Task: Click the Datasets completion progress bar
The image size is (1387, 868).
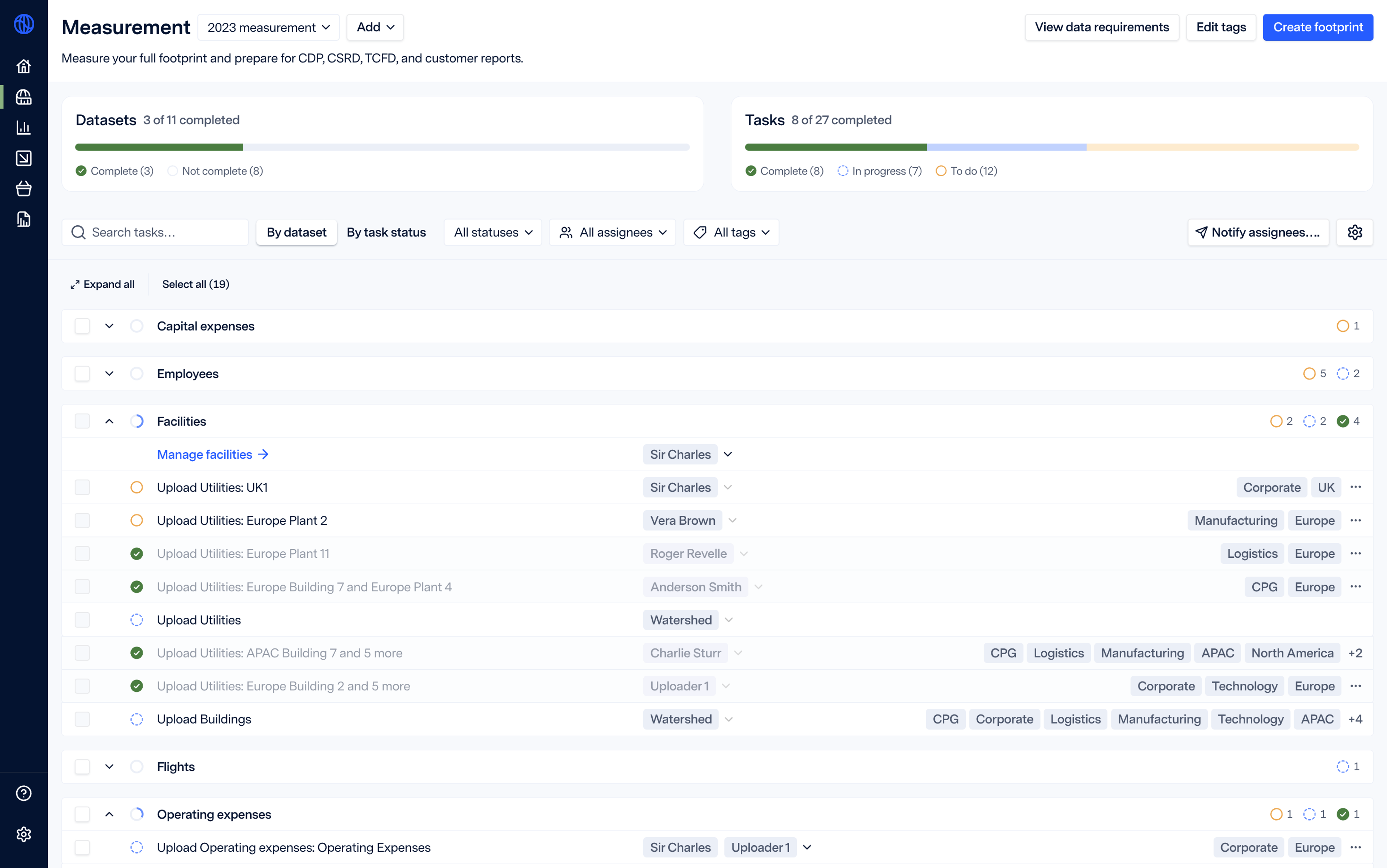Action: pos(382,147)
